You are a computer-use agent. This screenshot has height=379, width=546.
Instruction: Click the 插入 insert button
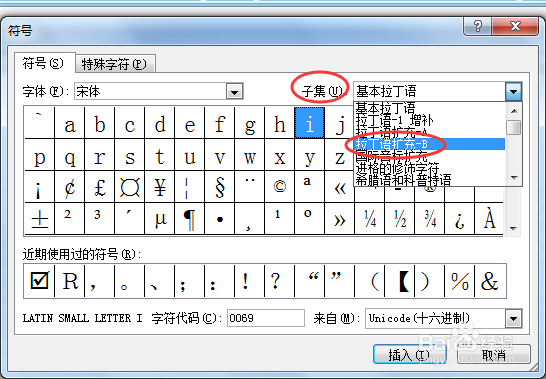tap(410, 355)
